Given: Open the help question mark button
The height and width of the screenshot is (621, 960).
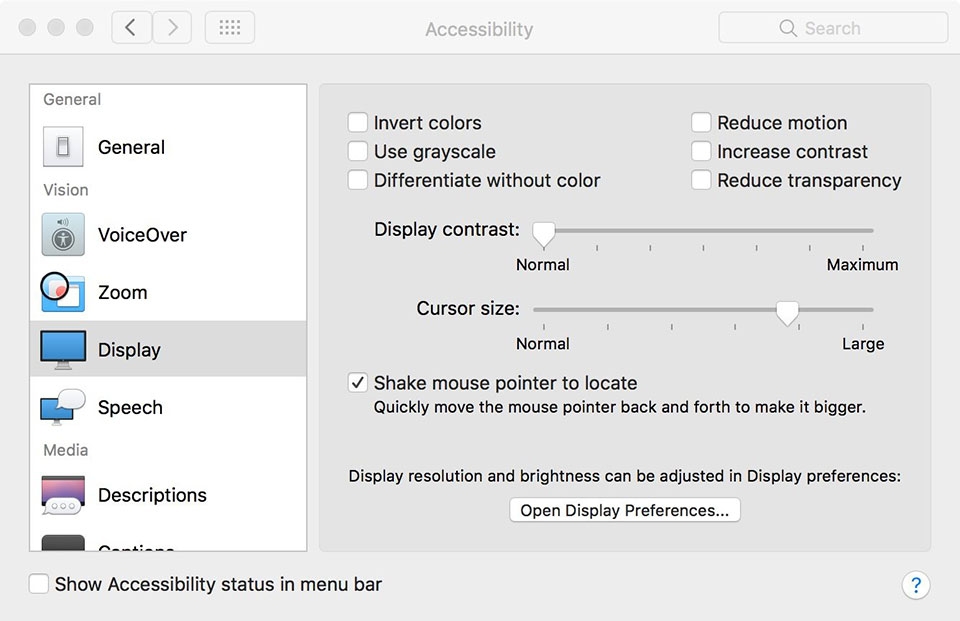Looking at the screenshot, I should (x=915, y=585).
